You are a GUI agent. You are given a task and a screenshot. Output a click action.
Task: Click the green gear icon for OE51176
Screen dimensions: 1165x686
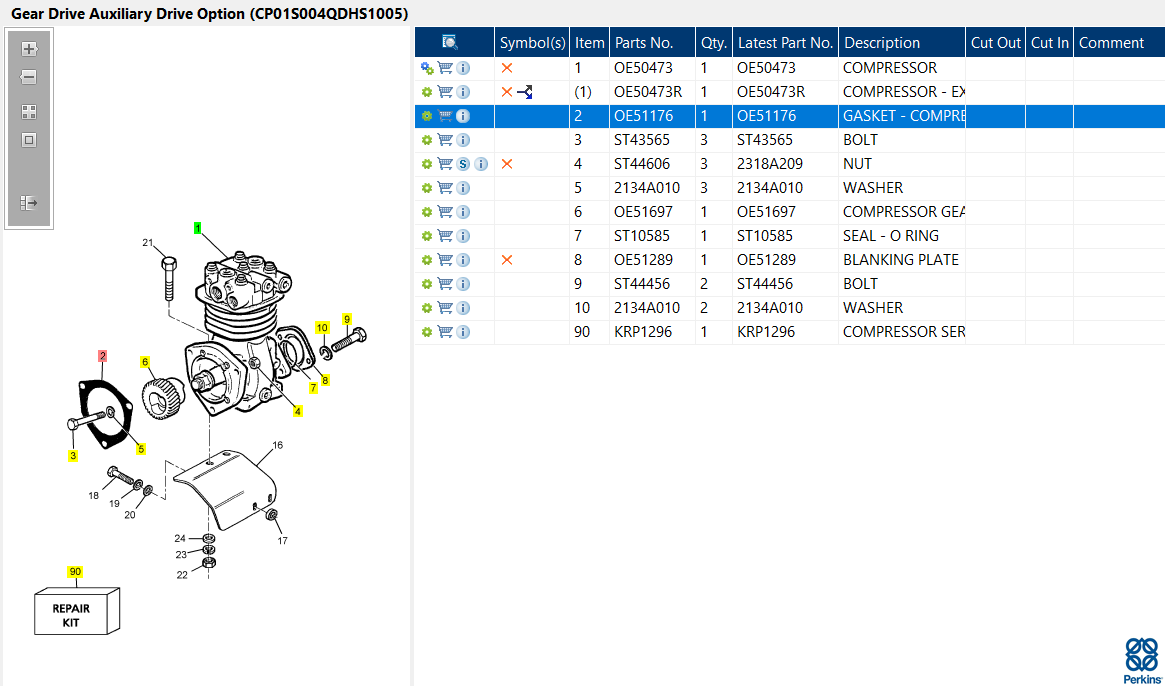click(x=427, y=116)
